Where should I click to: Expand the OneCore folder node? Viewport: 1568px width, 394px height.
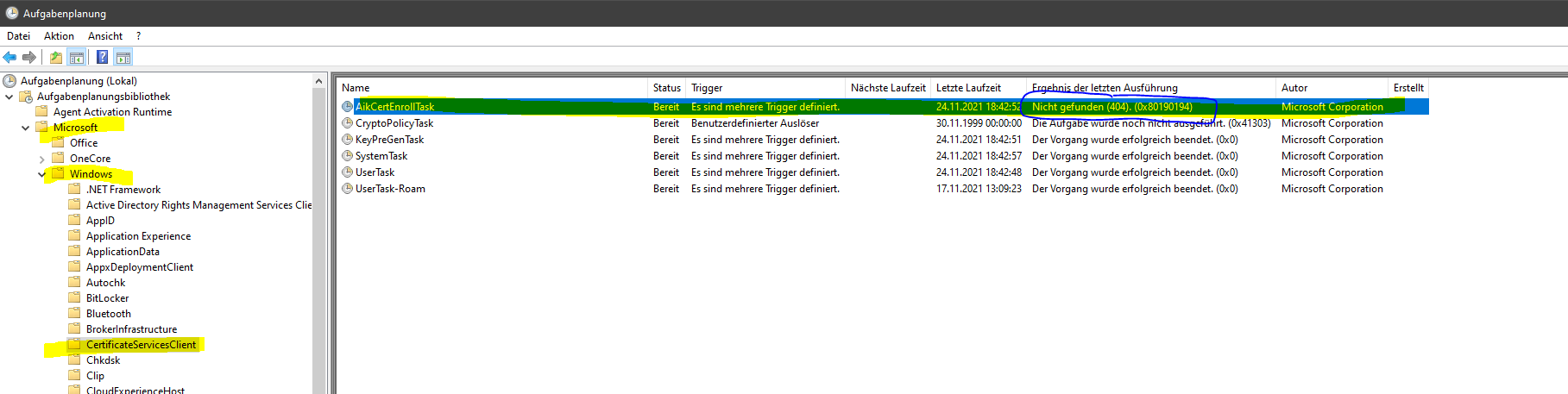[42, 159]
